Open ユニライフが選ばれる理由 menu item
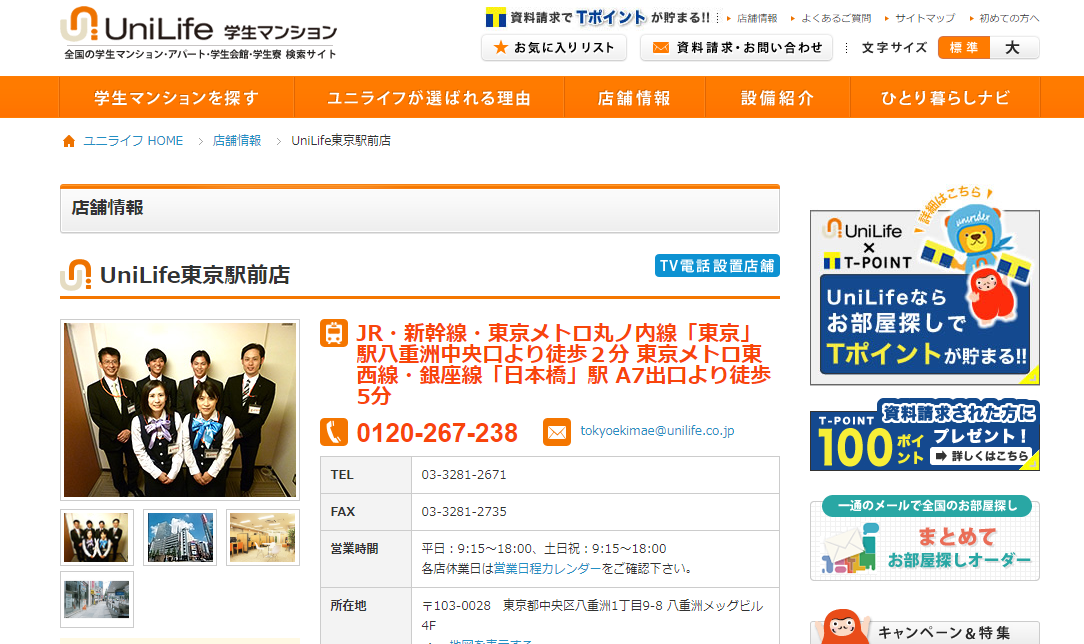 (x=429, y=98)
